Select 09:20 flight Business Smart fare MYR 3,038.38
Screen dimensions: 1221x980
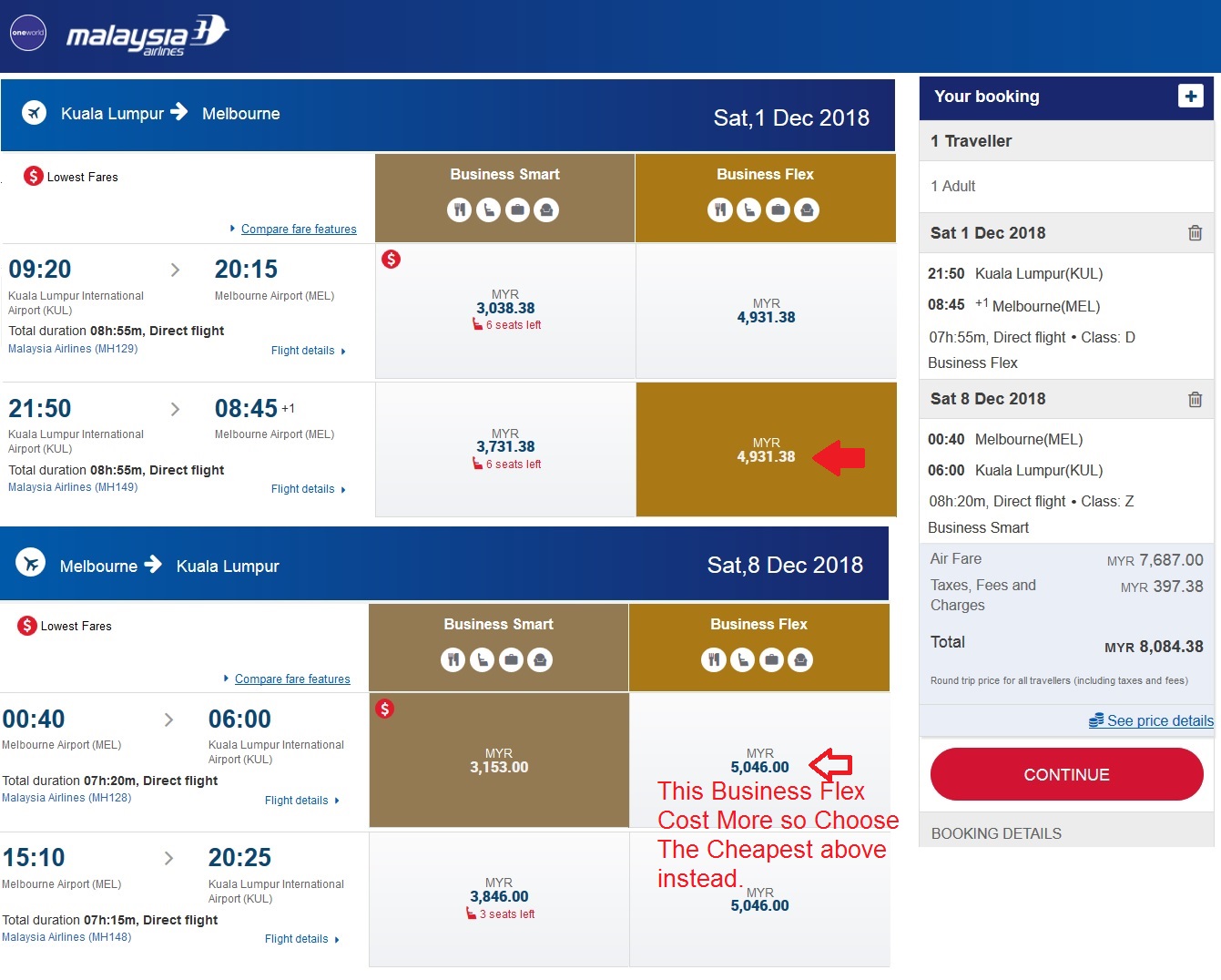pos(505,311)
